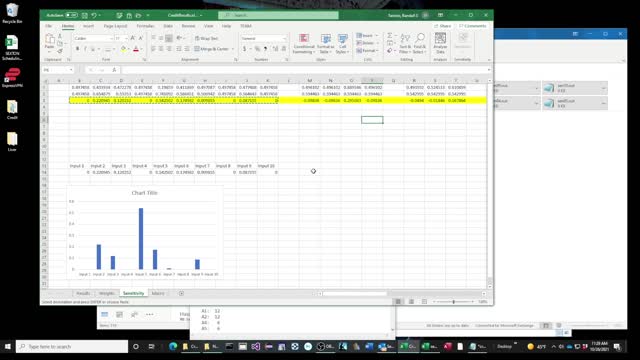Add a new sheet with plus icon
Viewport: 640px width, 360px height.
(181, 293)
